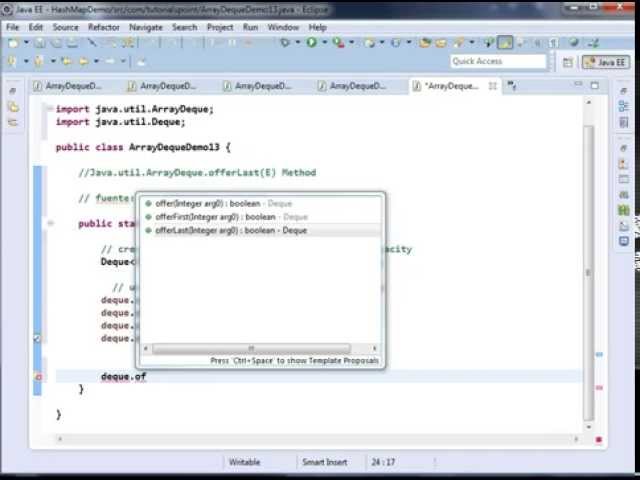
Task: Click the Previous Annotation icon
Action: point(39,61)
